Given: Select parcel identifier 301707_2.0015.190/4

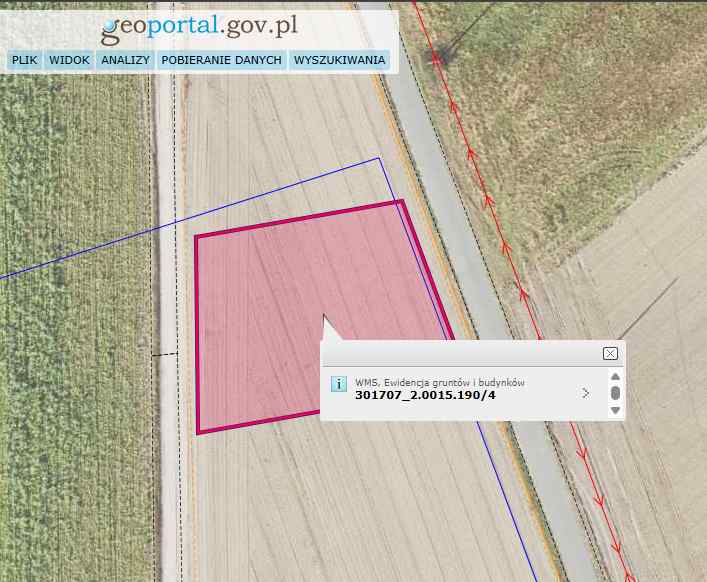Looking at the screenshot, I should tap(425, 395).
